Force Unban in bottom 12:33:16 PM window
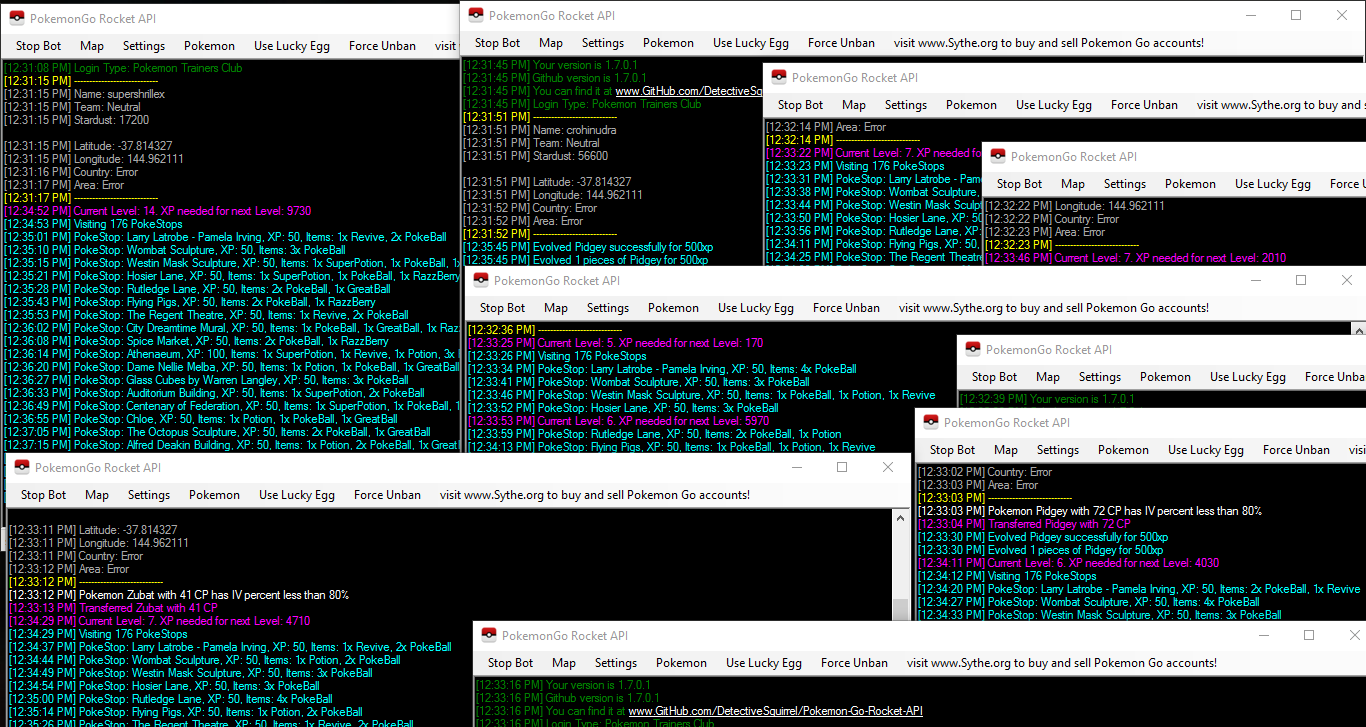 pyautogui.click(x=855, y=663)
